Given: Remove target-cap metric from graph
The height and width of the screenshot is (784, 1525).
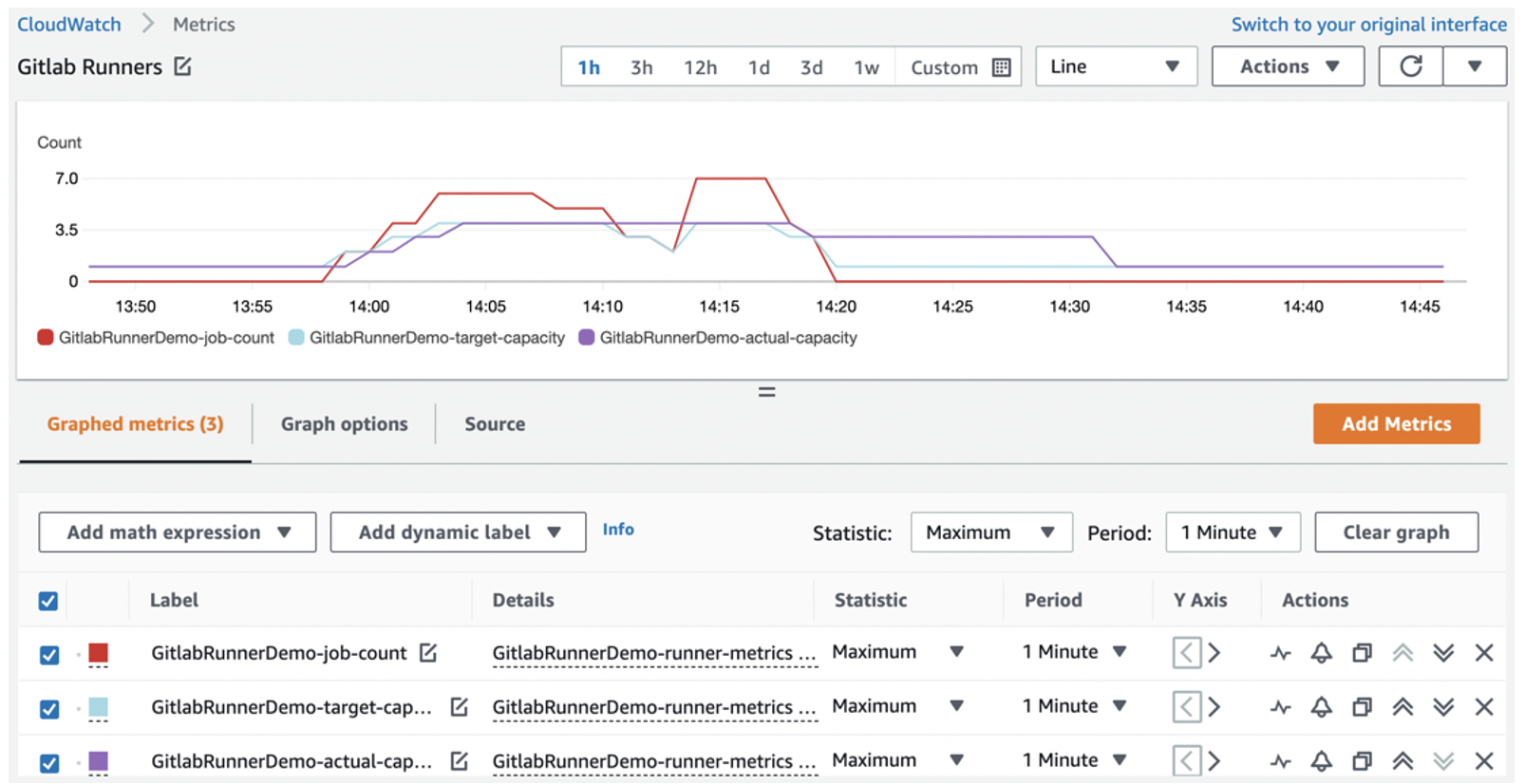Looking at the screenshot, I should click(x=1484, y=707).
